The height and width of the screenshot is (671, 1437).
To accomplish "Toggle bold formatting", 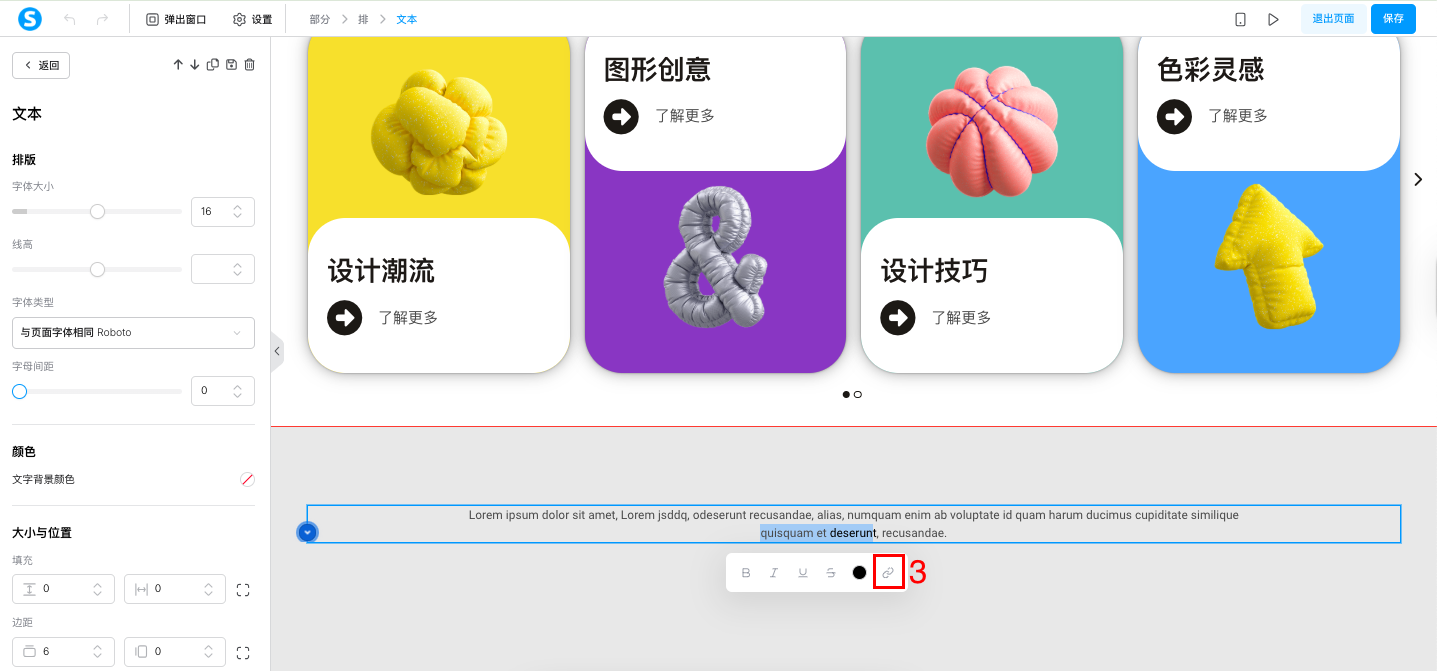I will pyautogui.click(x=746, y=573).
